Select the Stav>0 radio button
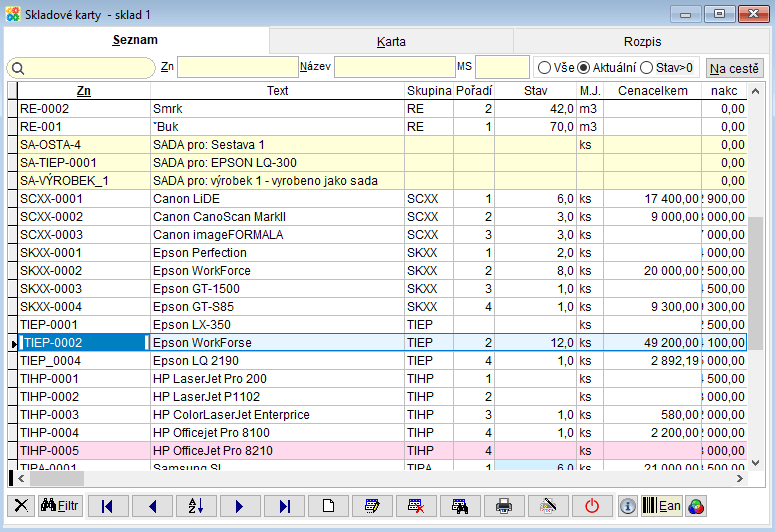 [x=646, y=67]
